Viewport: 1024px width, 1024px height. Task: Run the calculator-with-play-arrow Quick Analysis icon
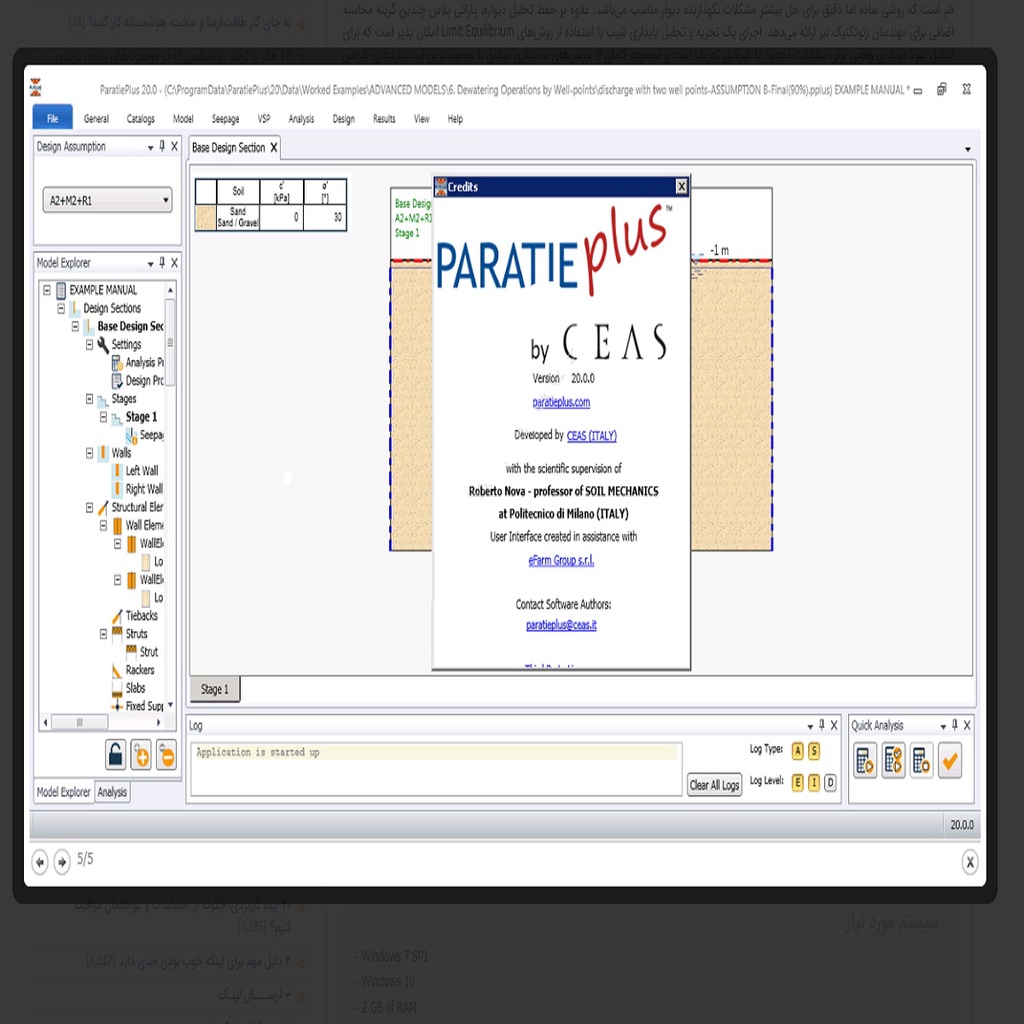coord(865,761)
